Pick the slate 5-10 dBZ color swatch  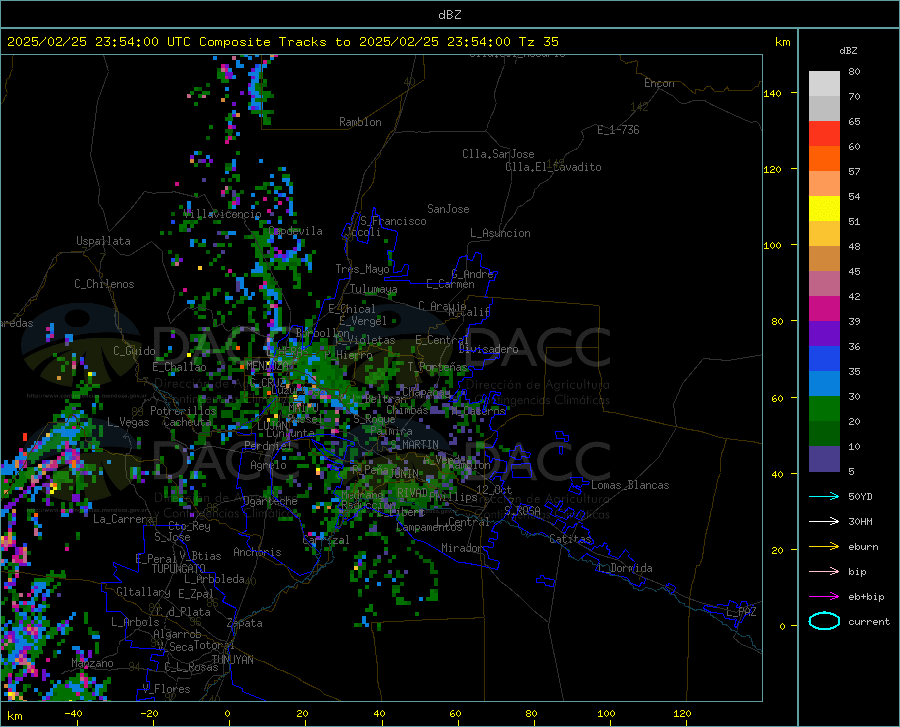click(824, 459)
